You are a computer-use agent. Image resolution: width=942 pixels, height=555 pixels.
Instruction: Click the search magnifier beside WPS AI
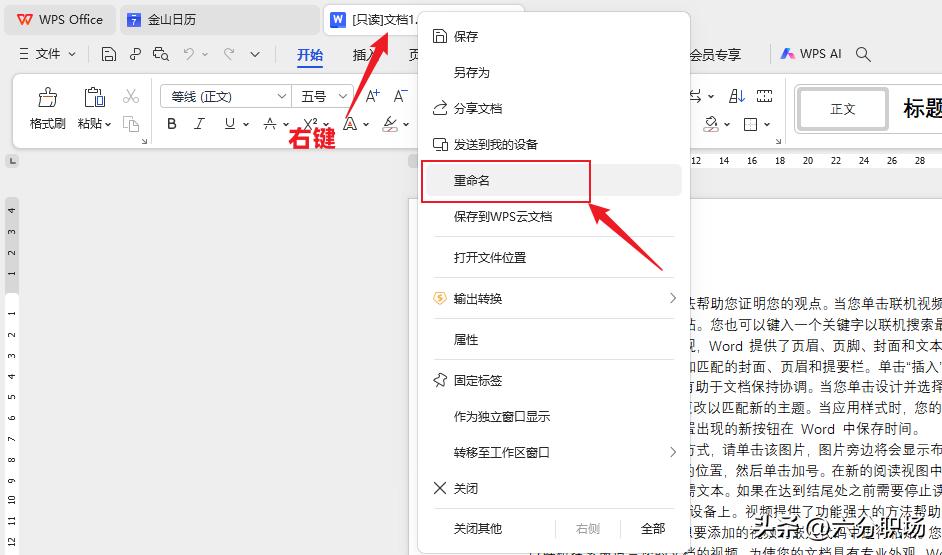pos(863,54)
